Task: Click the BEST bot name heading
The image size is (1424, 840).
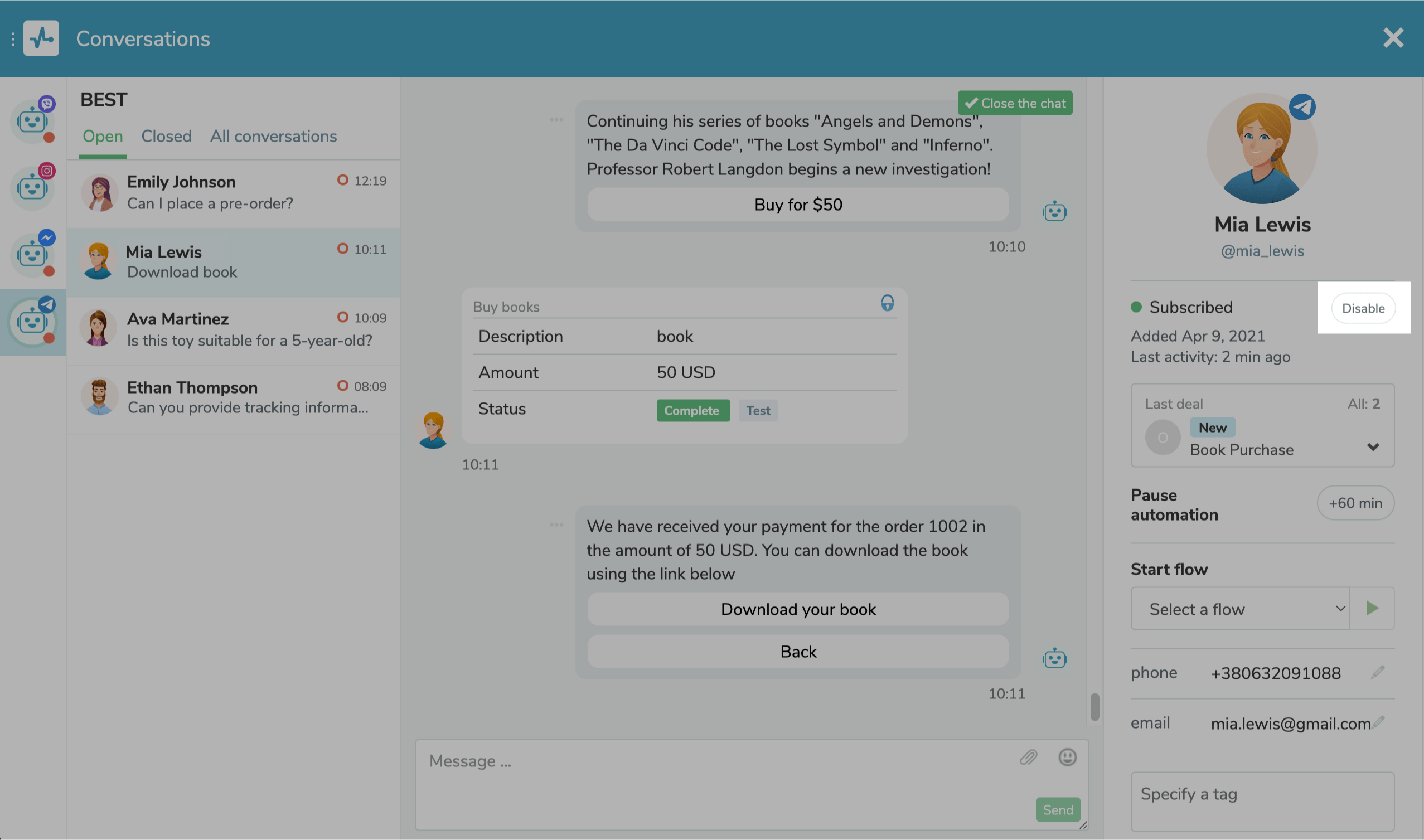Action: pyautogui.click(x=104, y=100)
